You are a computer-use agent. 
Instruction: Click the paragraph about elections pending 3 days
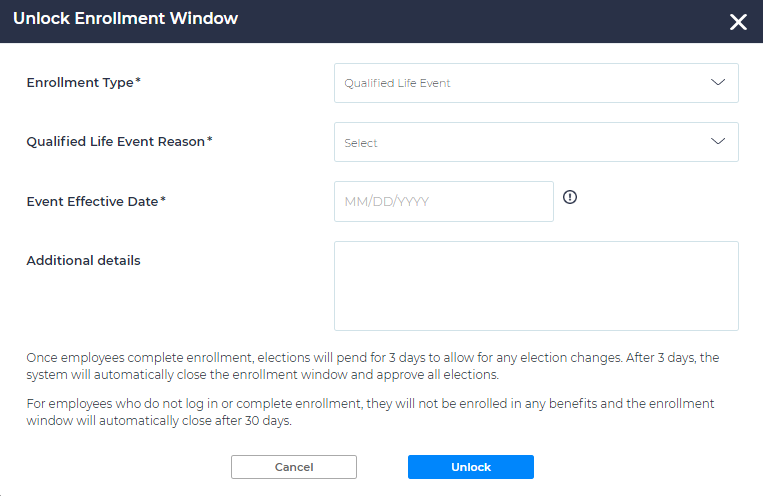point(369,366)
